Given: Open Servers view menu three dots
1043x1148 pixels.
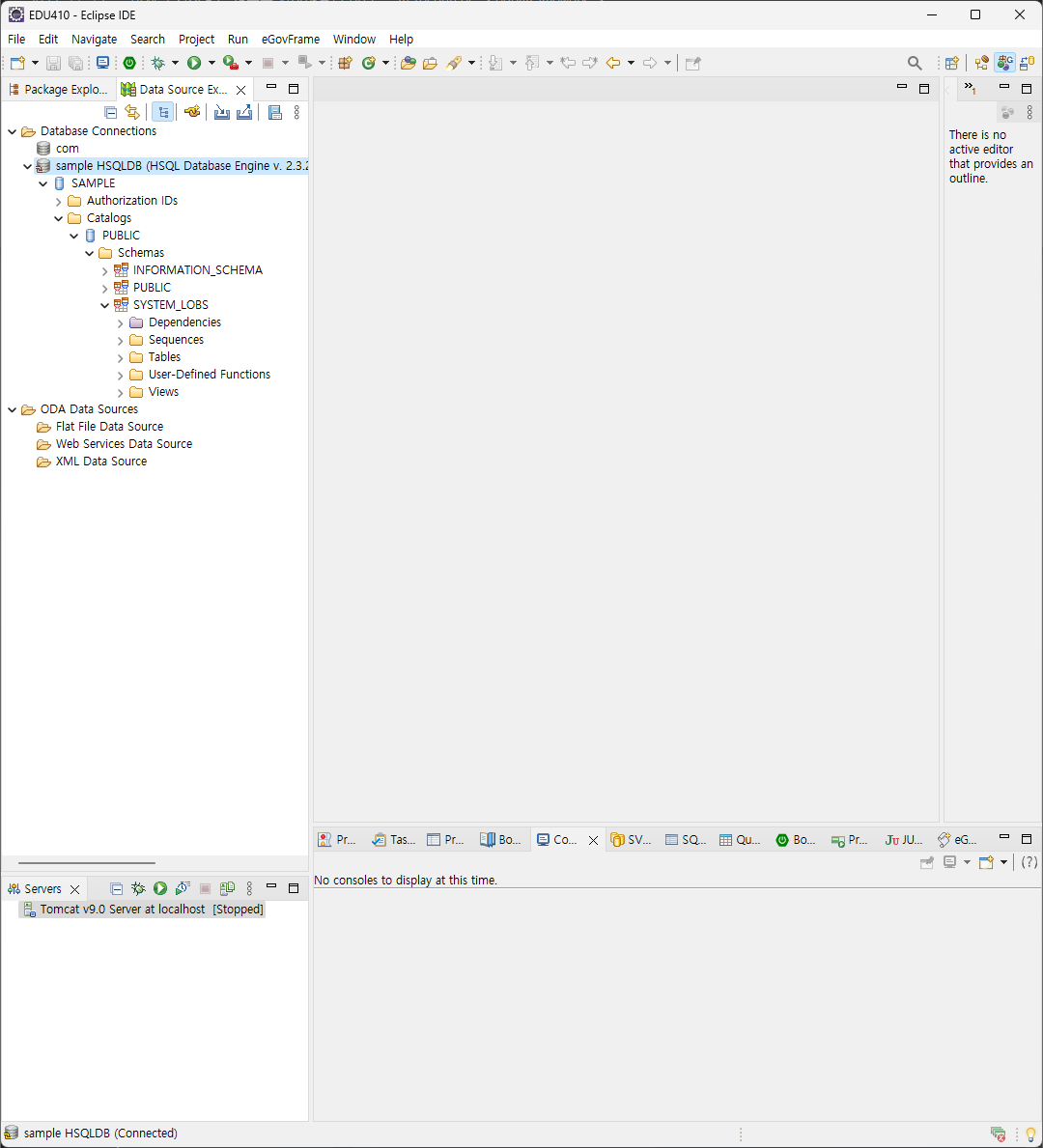Looking at the screenshot, I should pyautogui.click(x=250, y=888).
